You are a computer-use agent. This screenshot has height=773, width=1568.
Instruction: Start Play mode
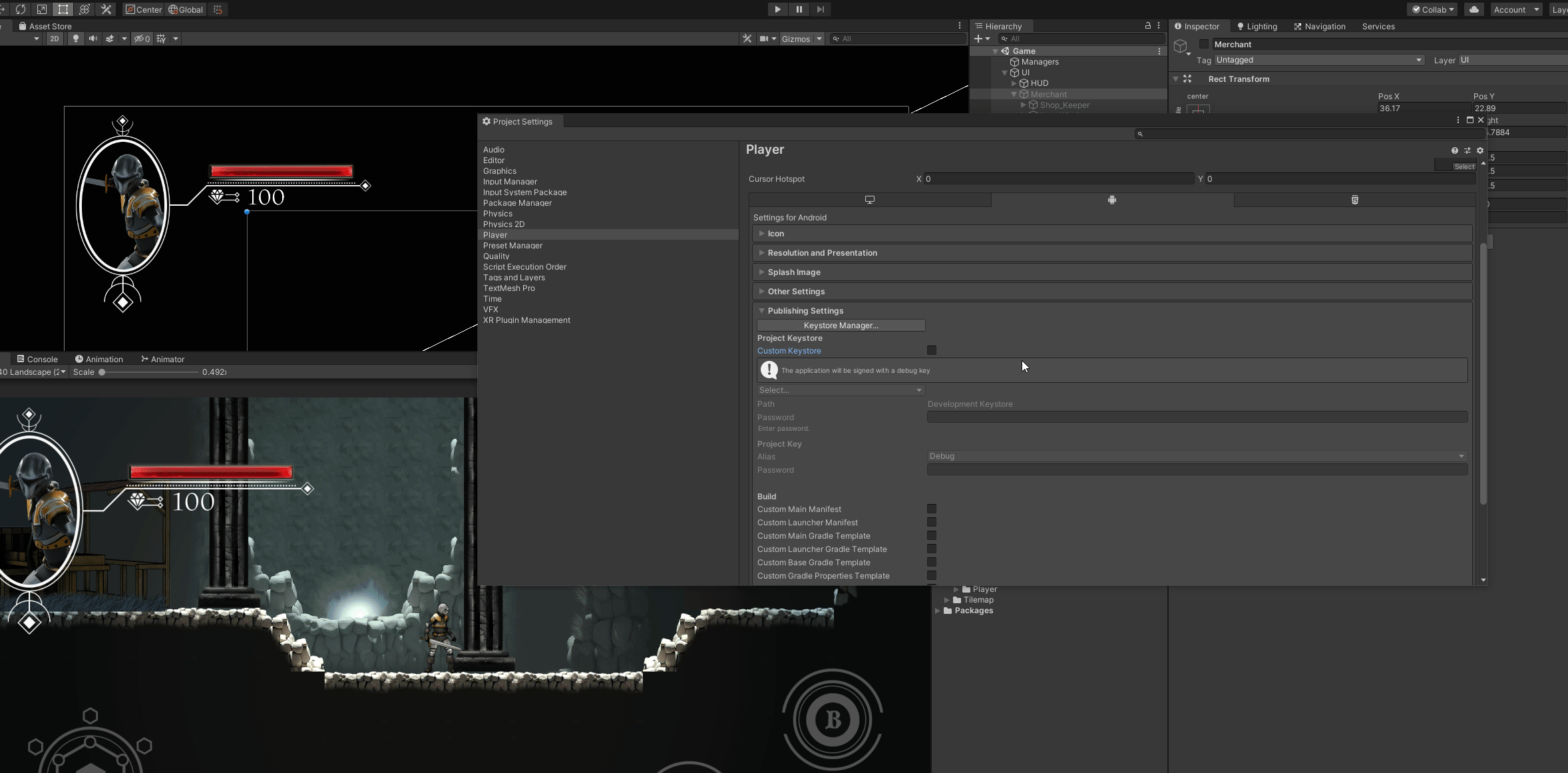click(x=777, y=9)
